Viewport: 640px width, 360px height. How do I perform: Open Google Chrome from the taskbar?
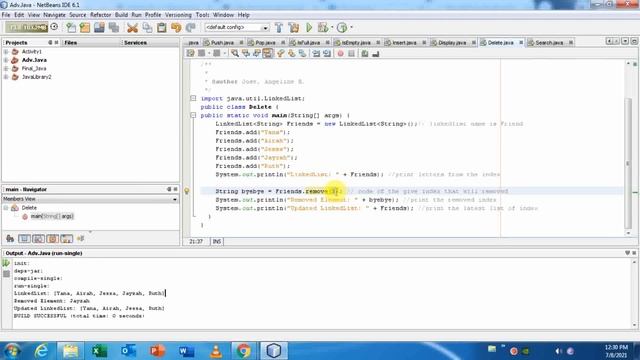(x=244, y=351)
